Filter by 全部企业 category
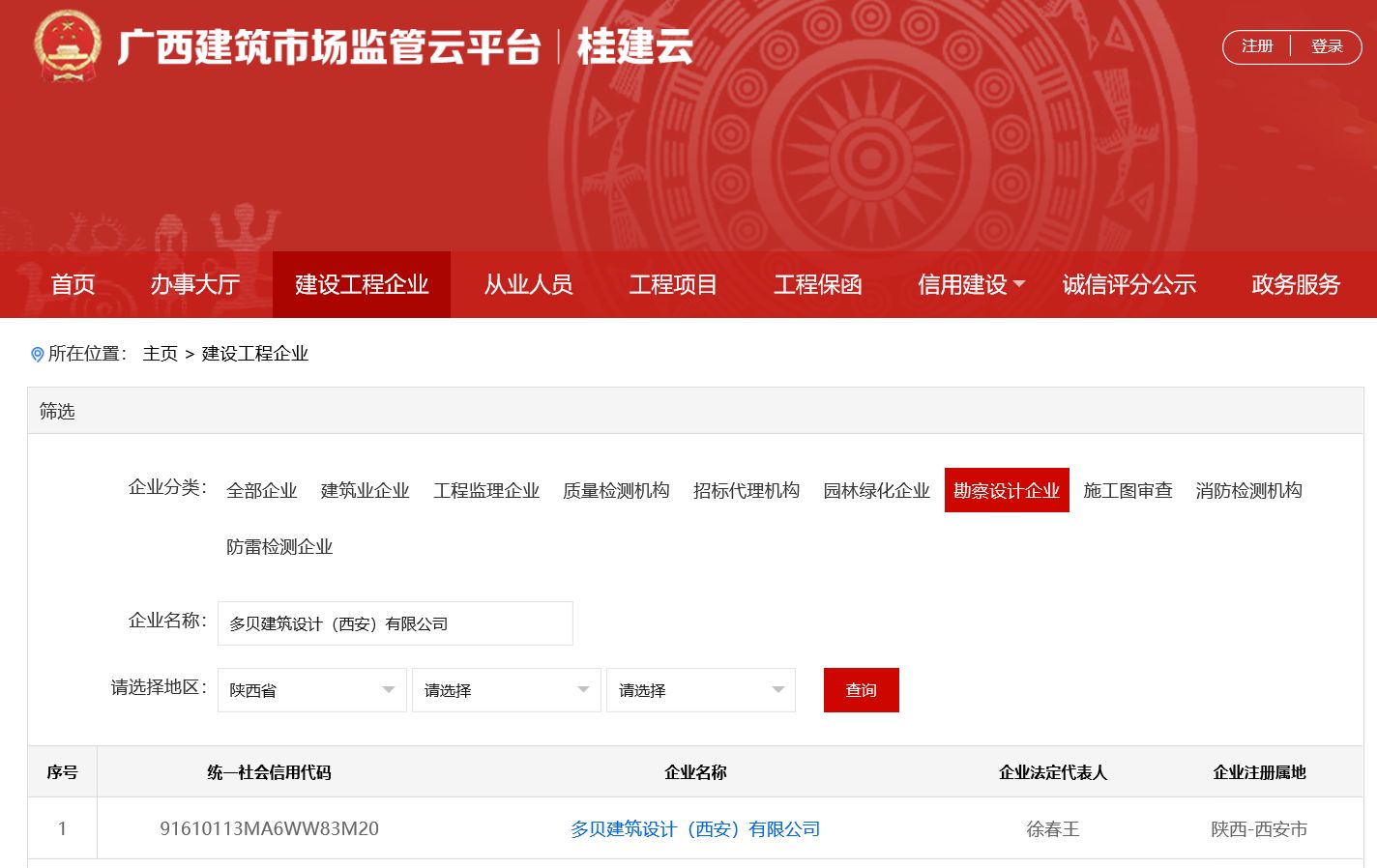The width and height of the screenshot is (1377, 868). point(262,490)
